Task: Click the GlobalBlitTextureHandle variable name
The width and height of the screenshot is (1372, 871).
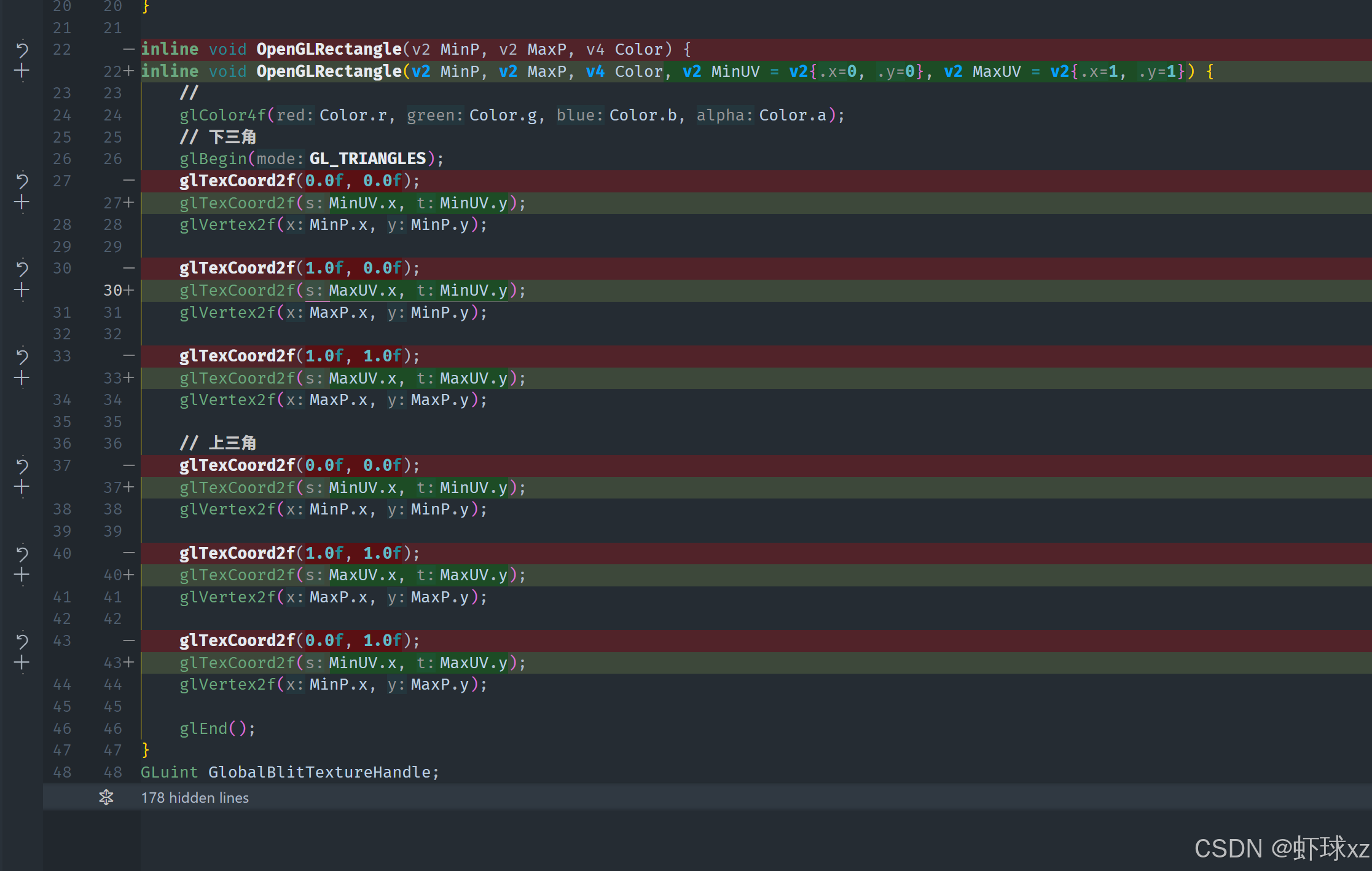Action: tap(319, 772)
